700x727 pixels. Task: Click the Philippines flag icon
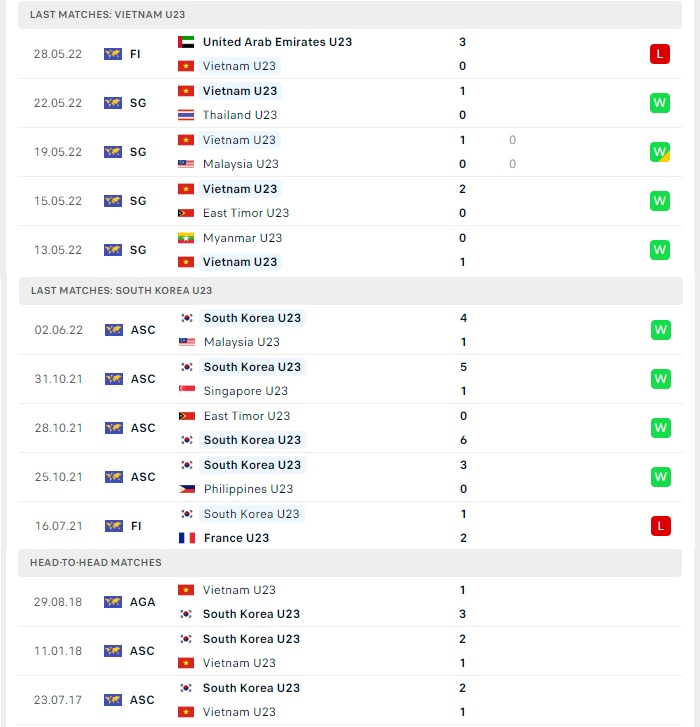pos(187,489)
